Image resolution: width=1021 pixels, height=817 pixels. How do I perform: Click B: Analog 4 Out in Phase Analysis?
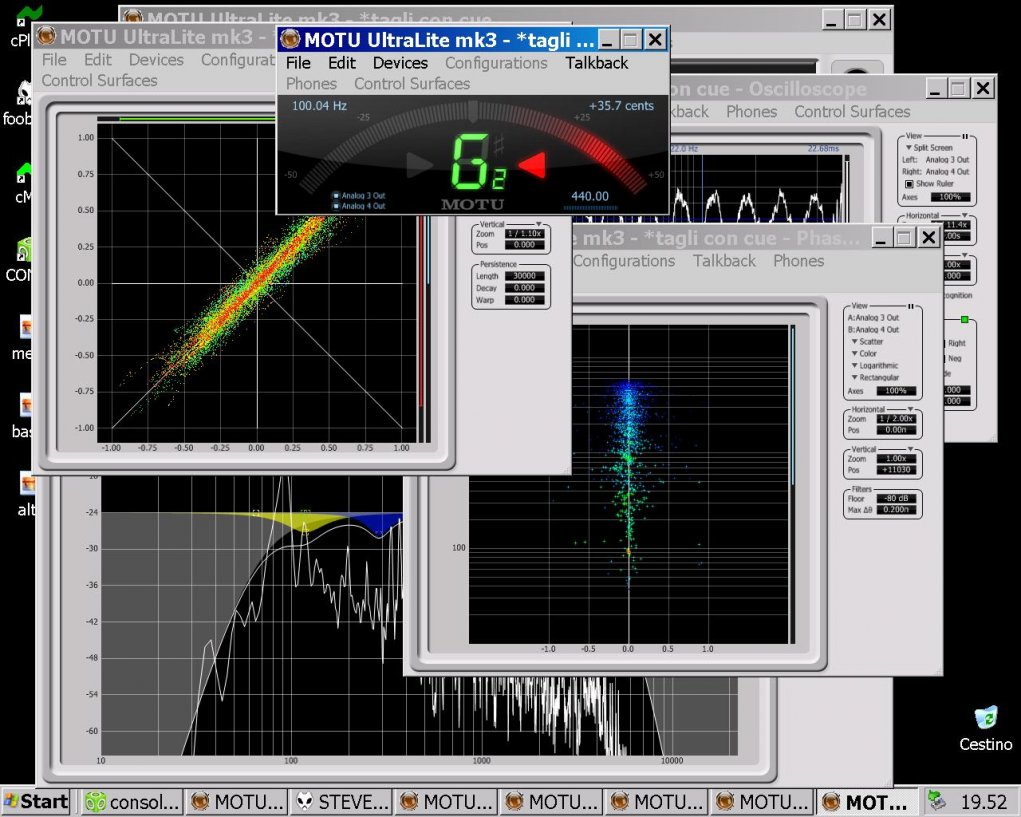pyautogui.click(x=873, y=330)
